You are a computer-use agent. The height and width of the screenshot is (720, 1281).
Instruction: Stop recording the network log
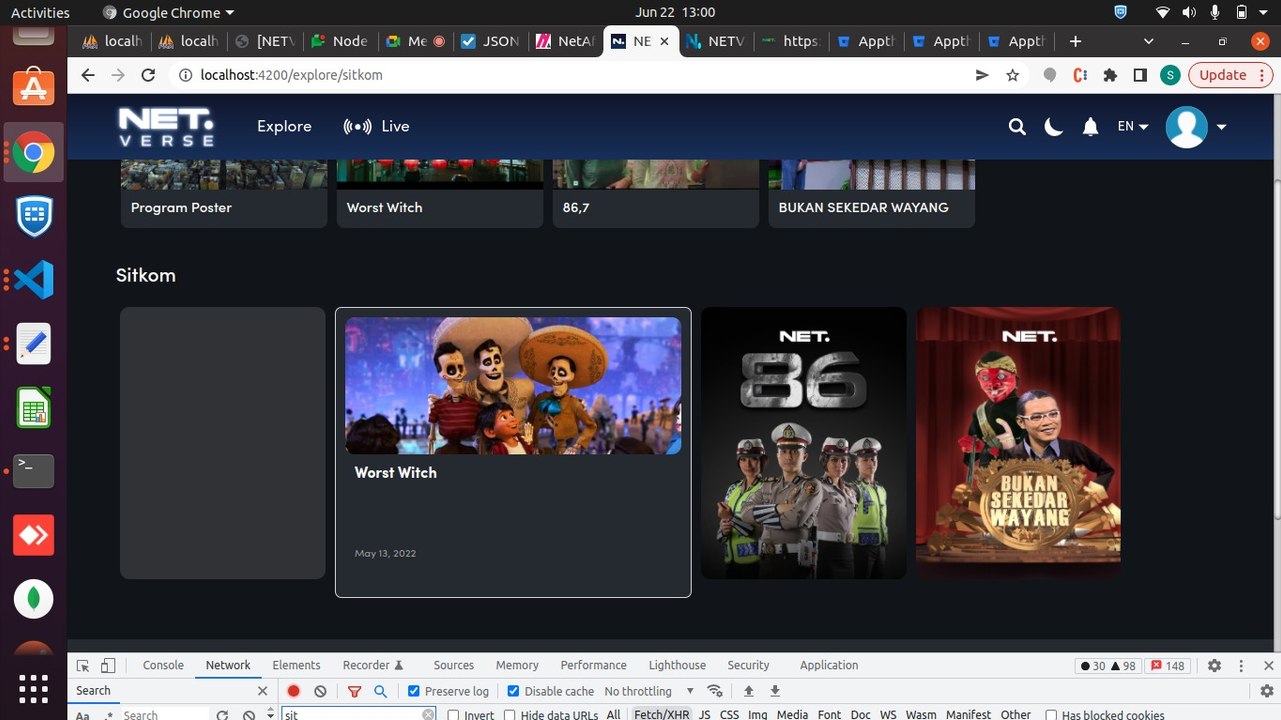coord(294,691)
